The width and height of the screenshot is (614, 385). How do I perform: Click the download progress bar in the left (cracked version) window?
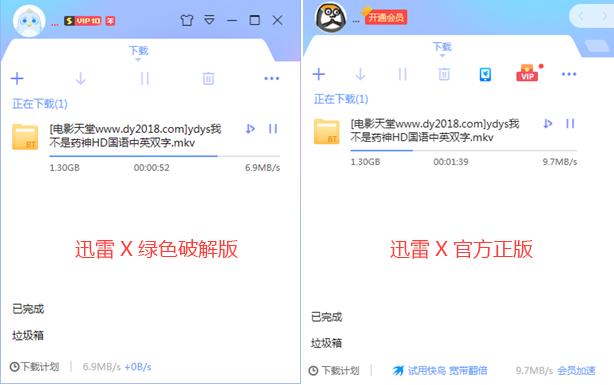[x=164, y=156]
